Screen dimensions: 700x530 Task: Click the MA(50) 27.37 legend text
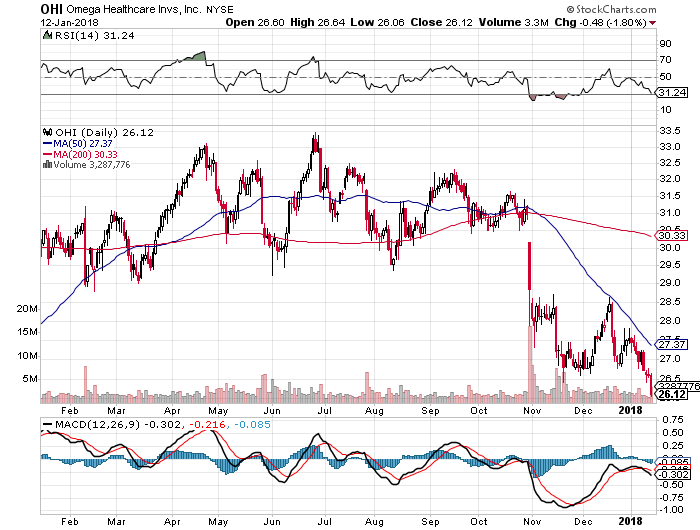(x=83, y=144)
